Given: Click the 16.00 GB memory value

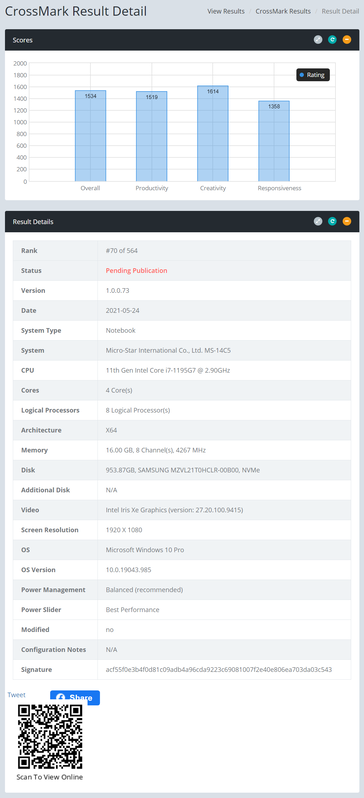Looking at the screenshot, I should pyautogui.click(x=156, y=450).
